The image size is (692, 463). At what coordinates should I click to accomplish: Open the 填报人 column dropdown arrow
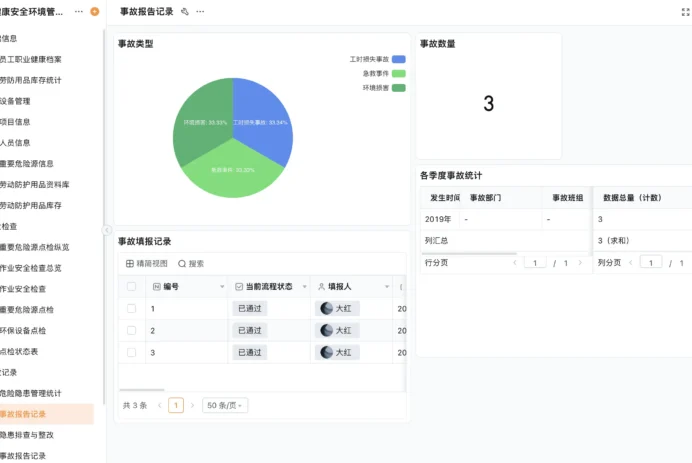coord(387,287)
